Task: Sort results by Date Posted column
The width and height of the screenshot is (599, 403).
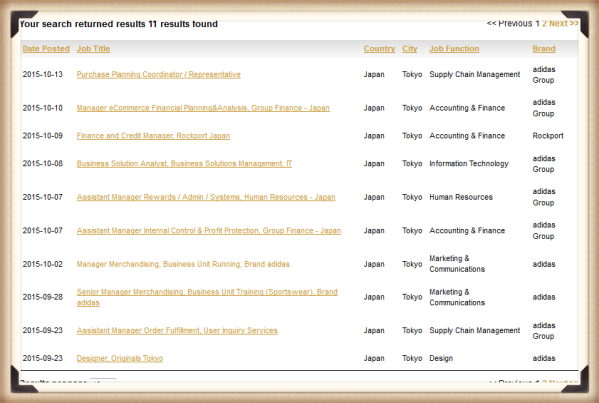Action: [46, 49]
